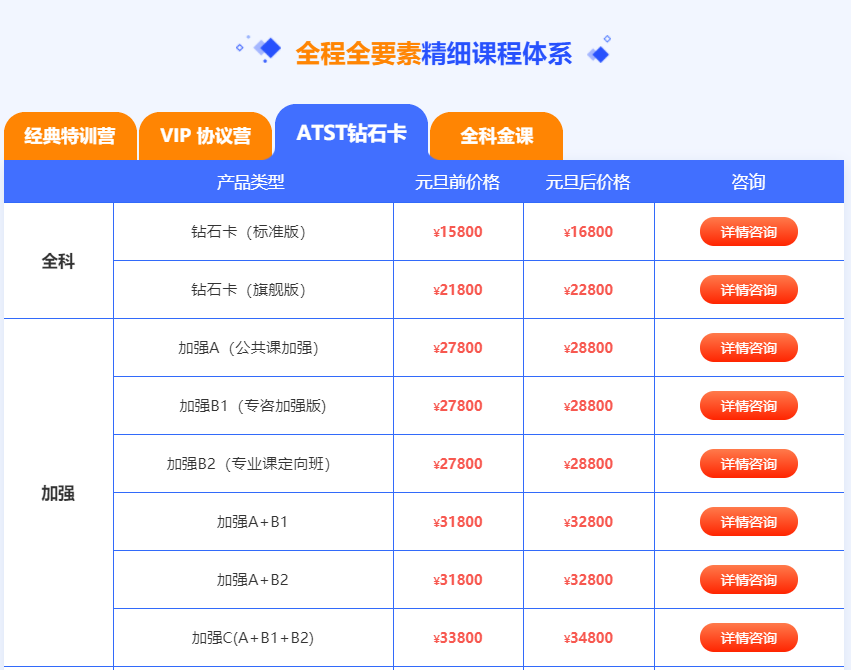The image size is (851, 670).
Task: Click the diamond icon left of the title
Action: pos(263,49)
